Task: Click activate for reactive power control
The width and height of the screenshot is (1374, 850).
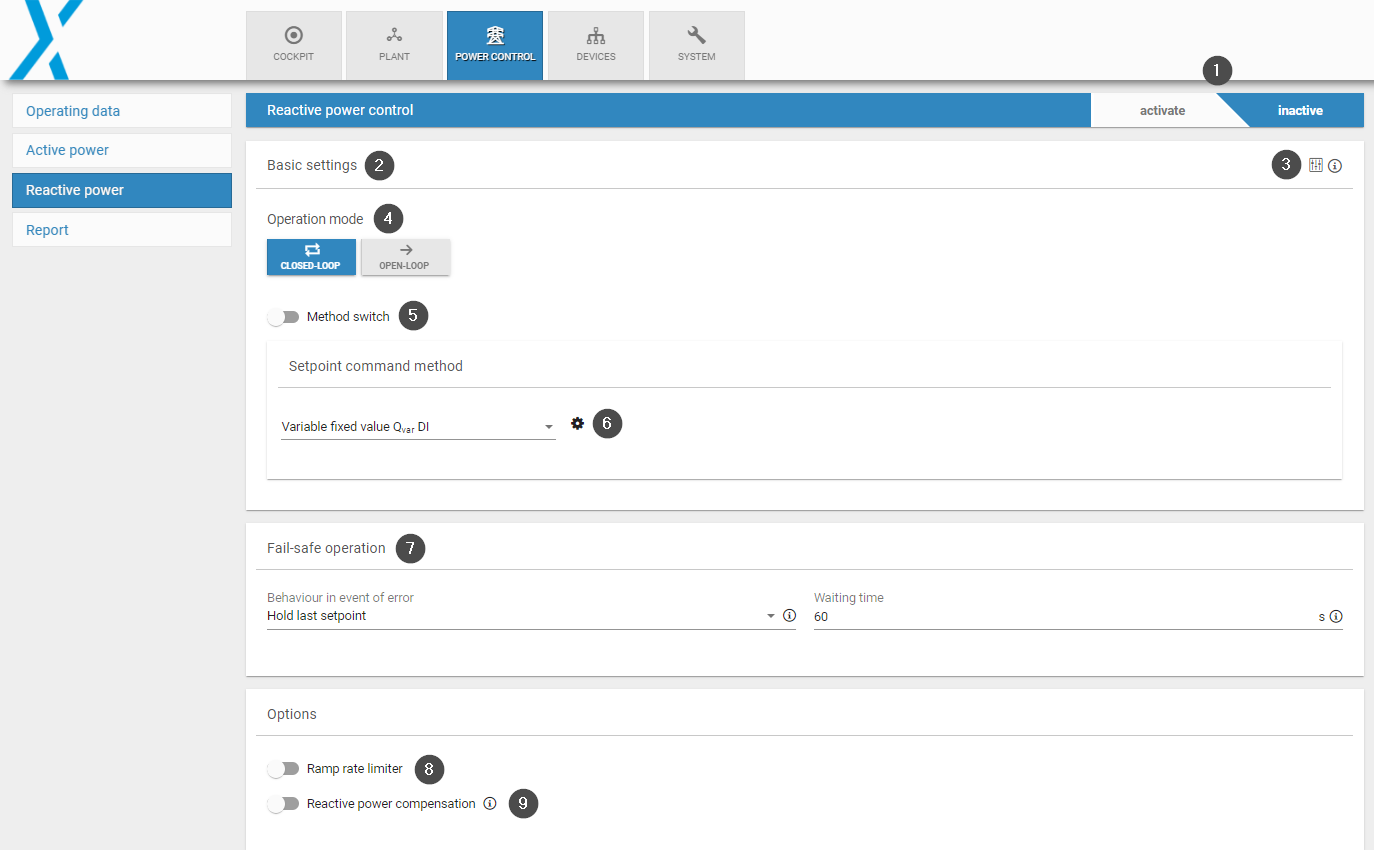Action: tap(1162, 111)
